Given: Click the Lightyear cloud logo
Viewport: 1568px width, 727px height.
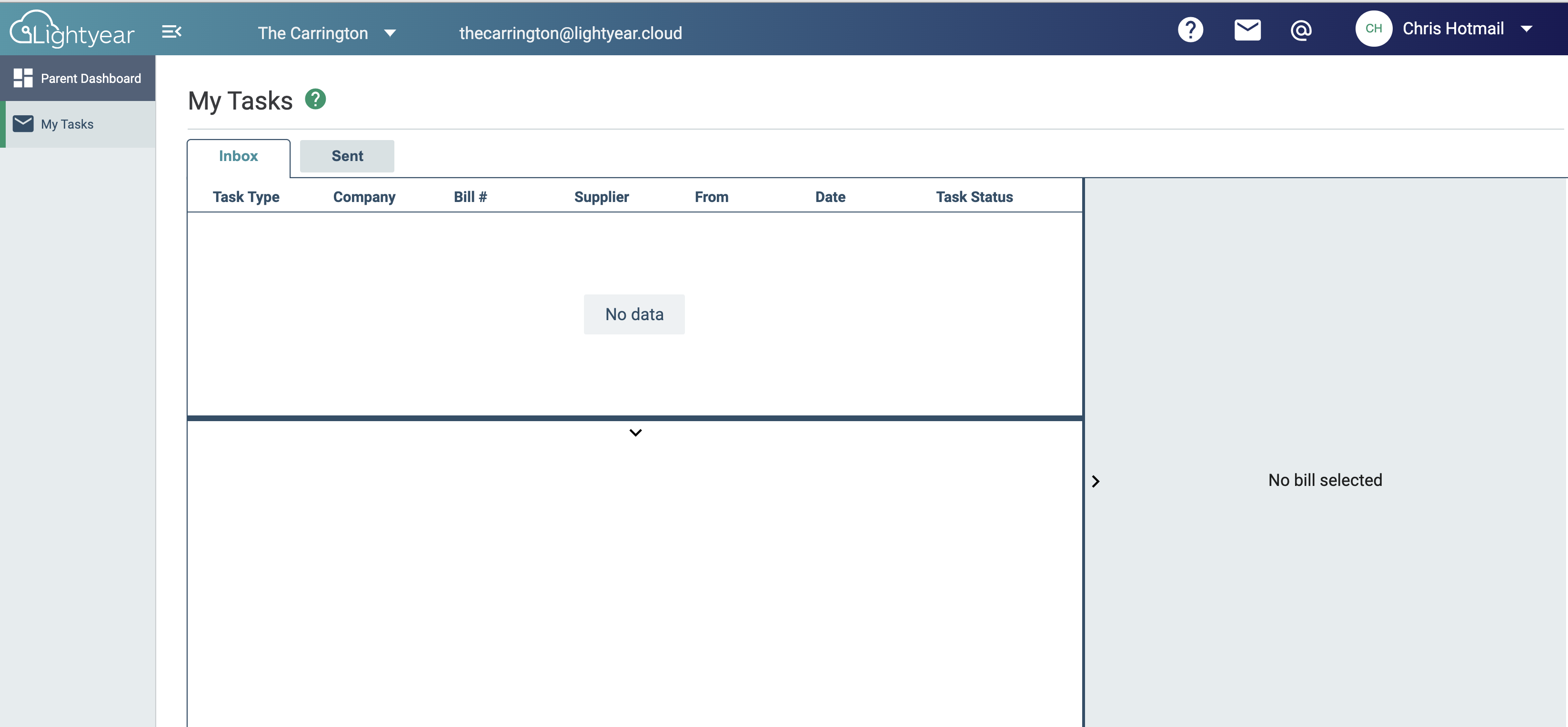Looking at the screenshot, I should 72,29.
